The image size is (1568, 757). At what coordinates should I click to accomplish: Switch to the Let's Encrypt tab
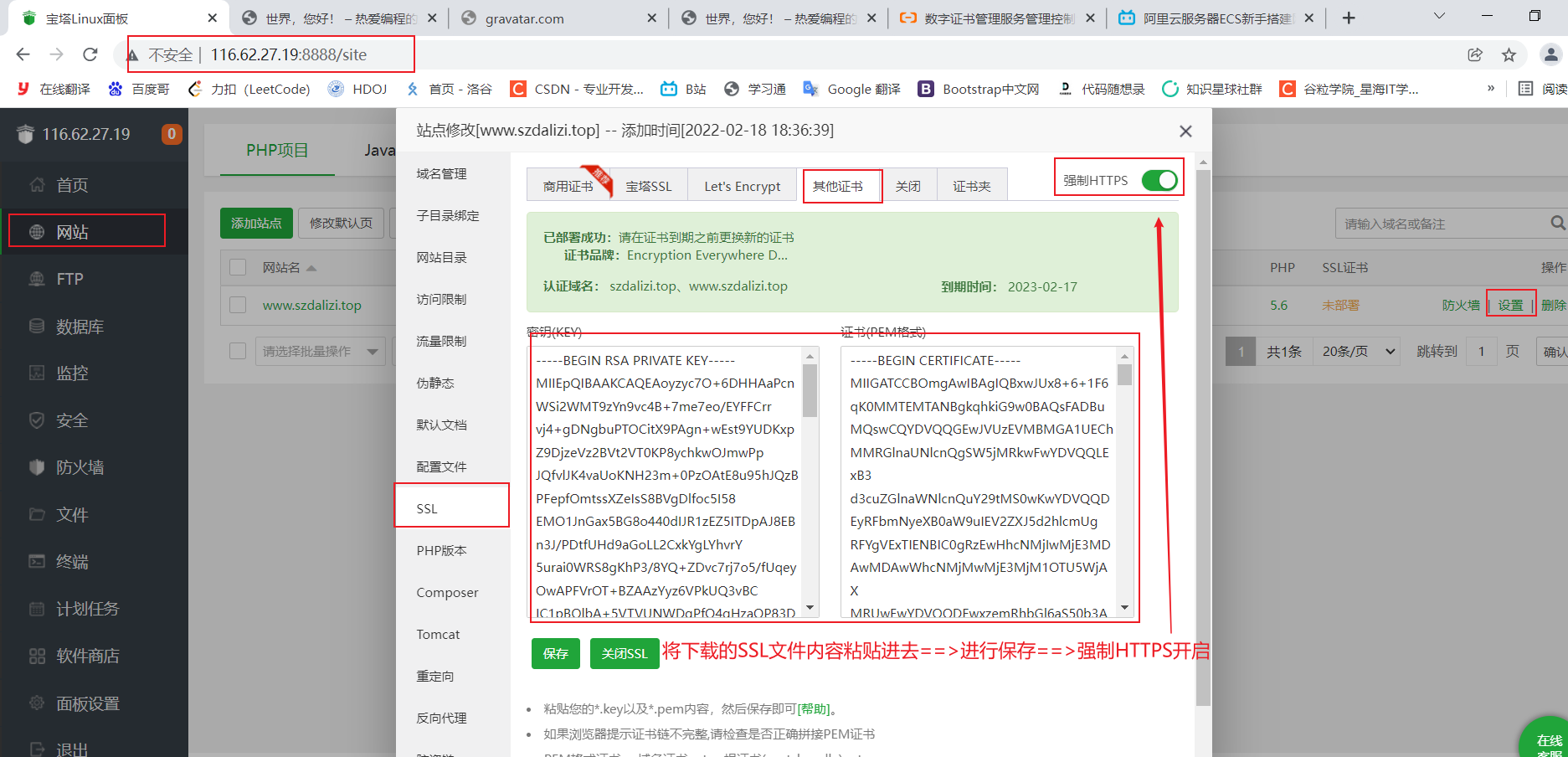[x=743, y=186]
